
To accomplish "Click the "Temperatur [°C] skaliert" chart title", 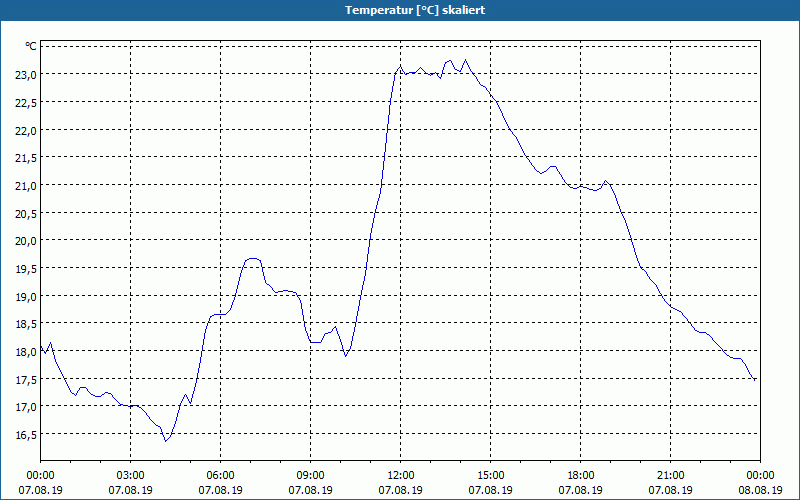I will [x=400, y=10].
